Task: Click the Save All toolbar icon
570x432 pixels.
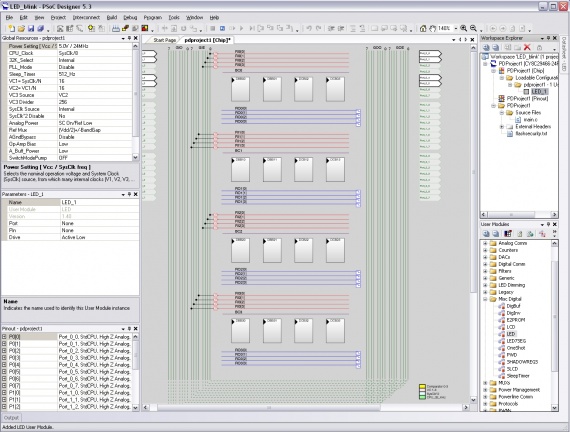Action: [40, 28]
